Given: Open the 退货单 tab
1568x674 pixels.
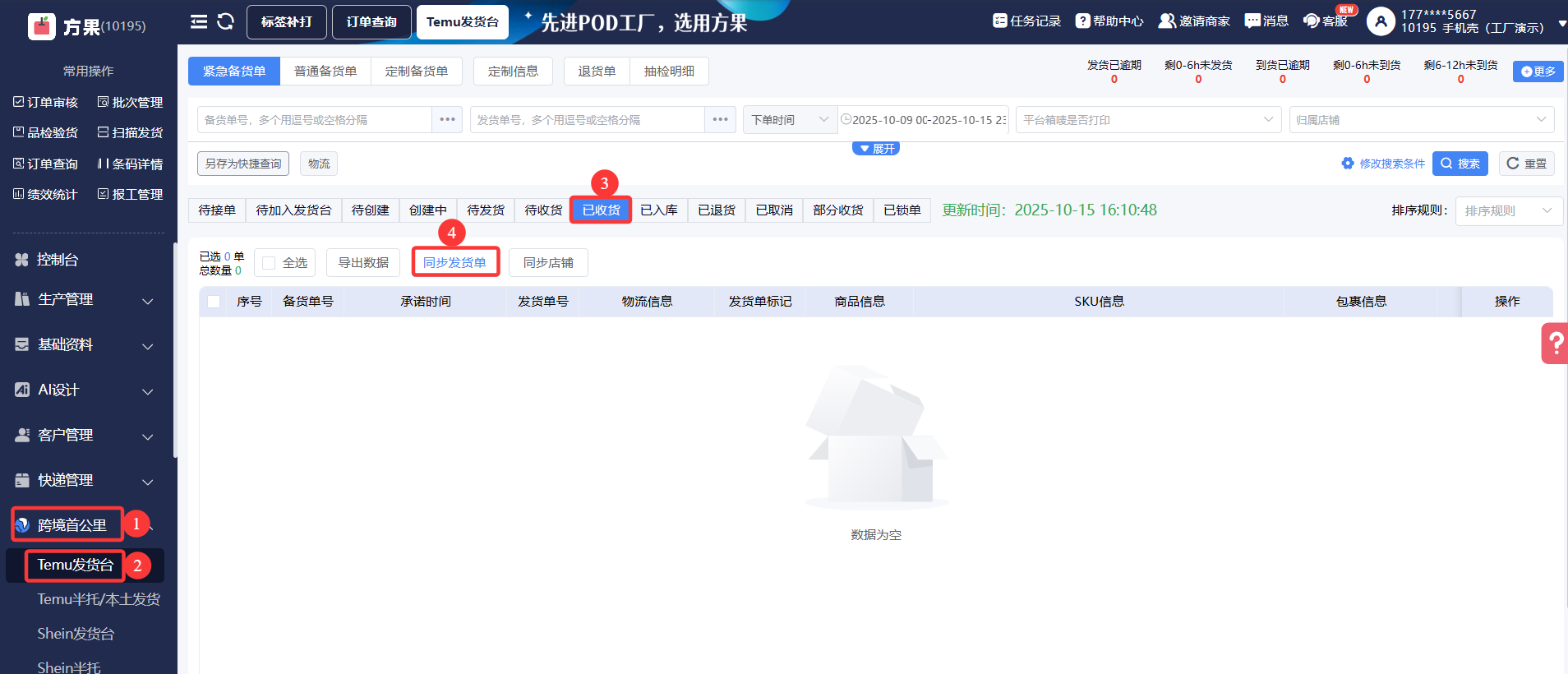Looking at the screenshot, I should point(597,72).
